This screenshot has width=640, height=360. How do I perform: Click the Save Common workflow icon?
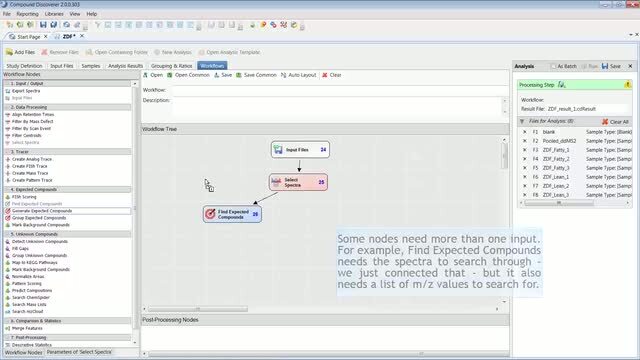[x=239, y=75]
